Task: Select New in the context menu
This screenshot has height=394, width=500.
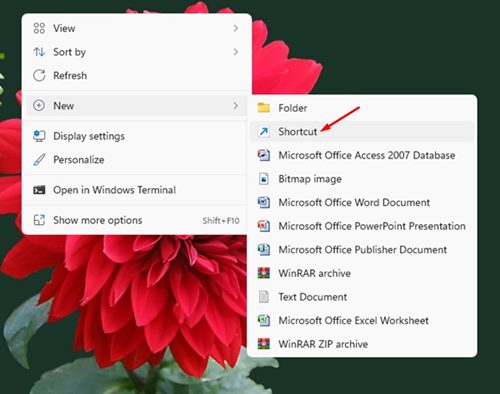Action: click(136, 106)
